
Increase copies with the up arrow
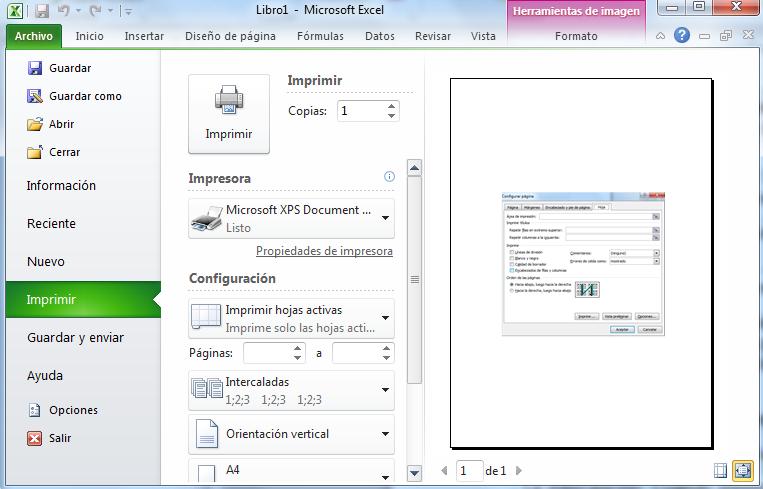pos(392,106)
